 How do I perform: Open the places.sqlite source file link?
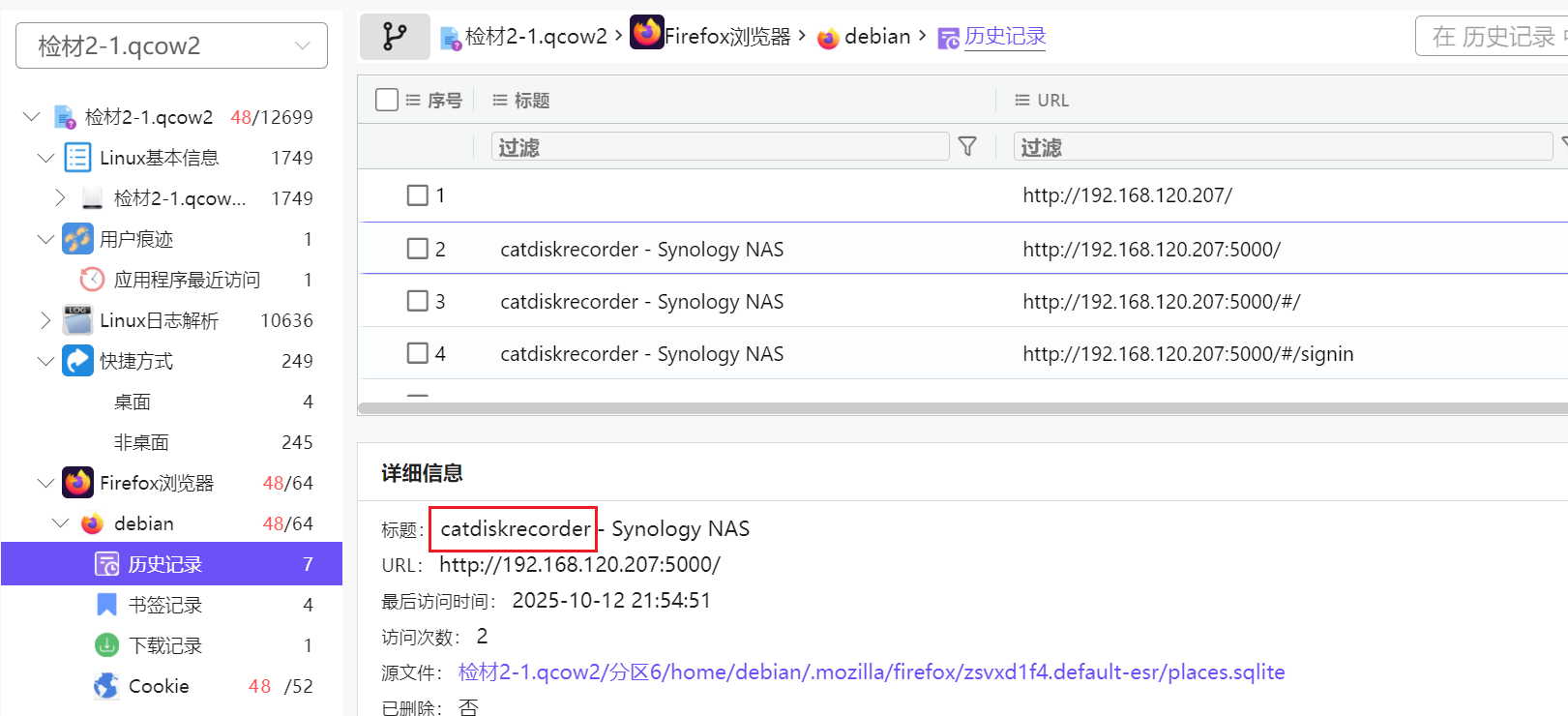click(871, 672)
